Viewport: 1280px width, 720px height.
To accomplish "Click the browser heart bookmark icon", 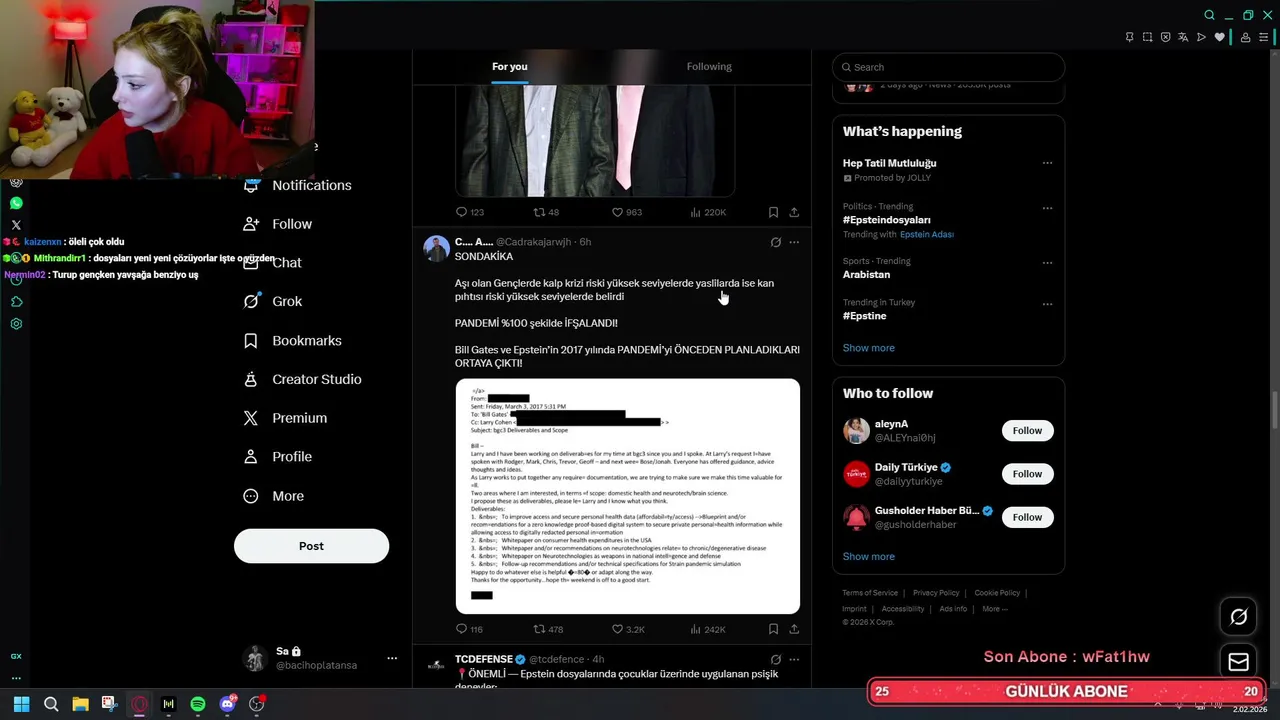I will [x=1219, y=37].
